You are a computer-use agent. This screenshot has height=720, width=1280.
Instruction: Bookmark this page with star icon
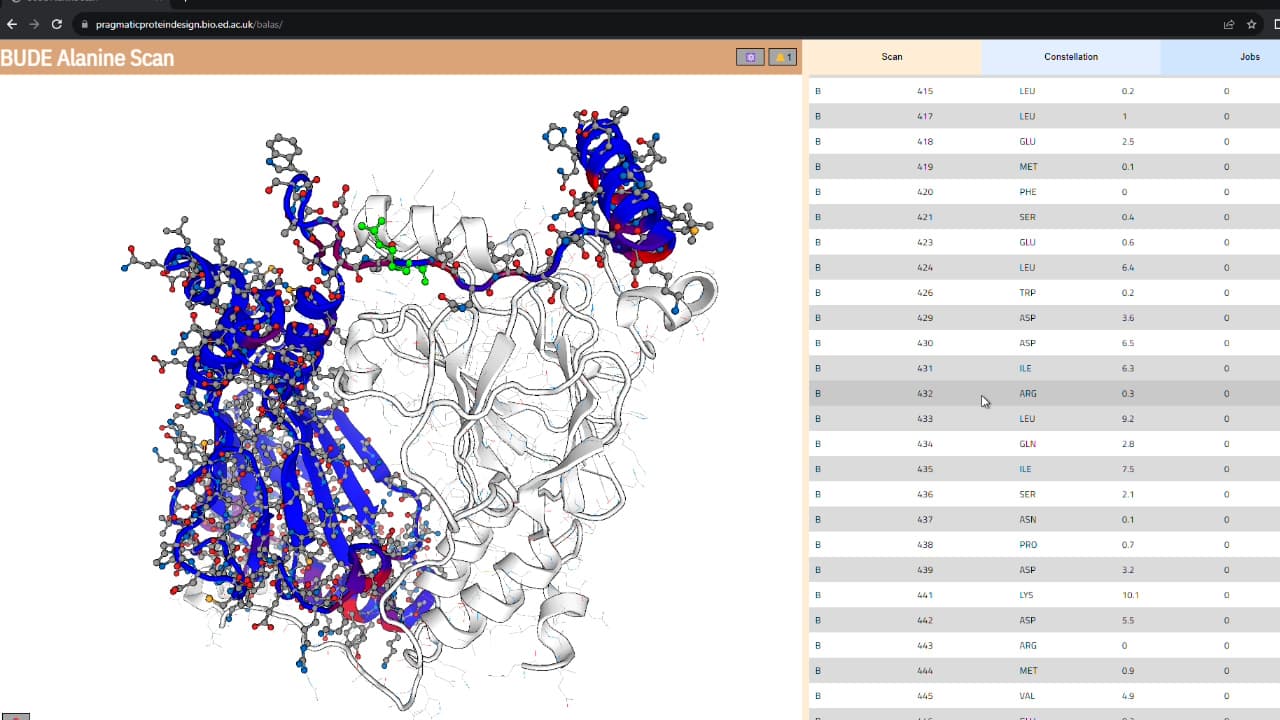(x=1251, y=24)
